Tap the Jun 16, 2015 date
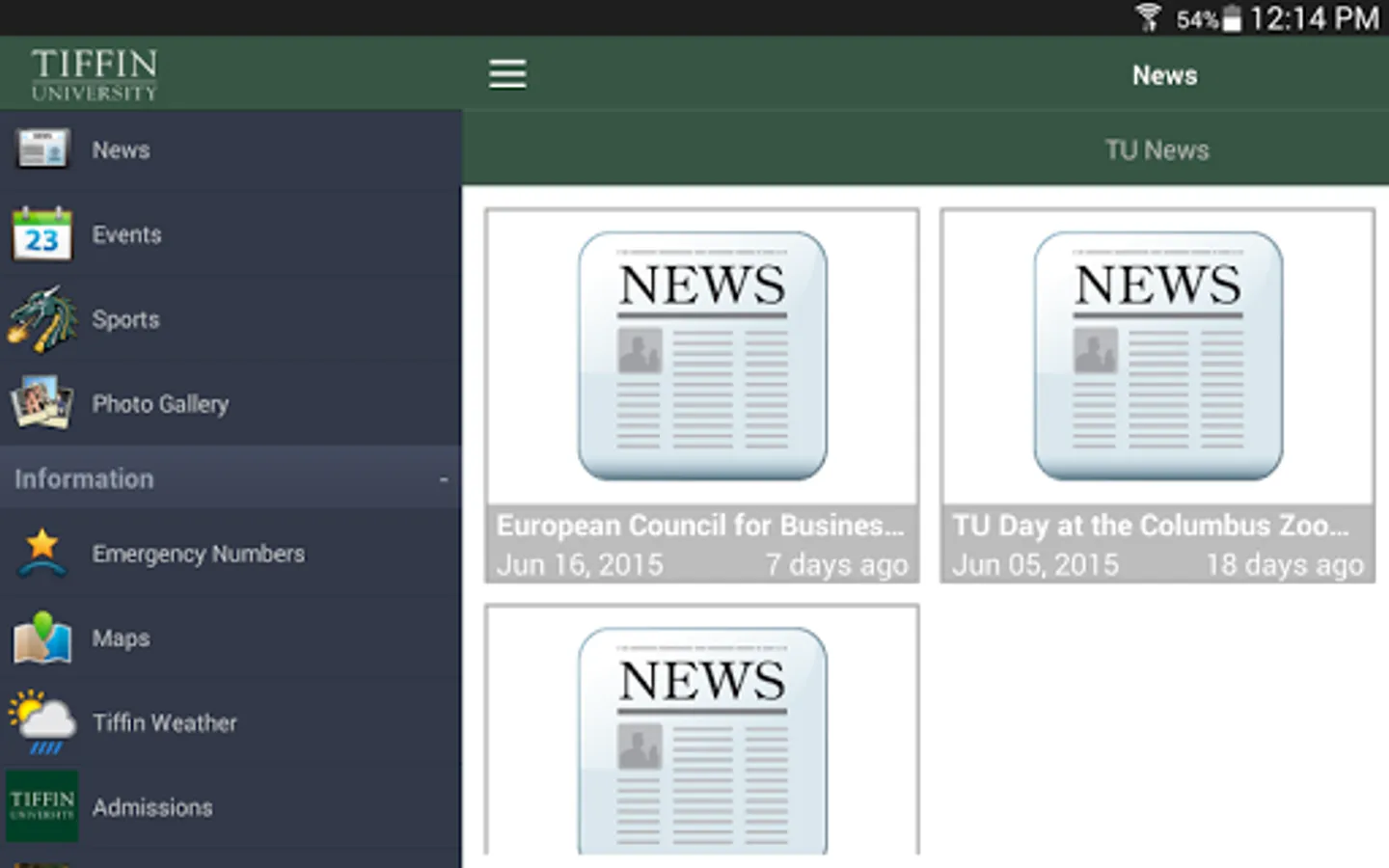This screenshot has height=868, width=1389. (x=580, y=564)
